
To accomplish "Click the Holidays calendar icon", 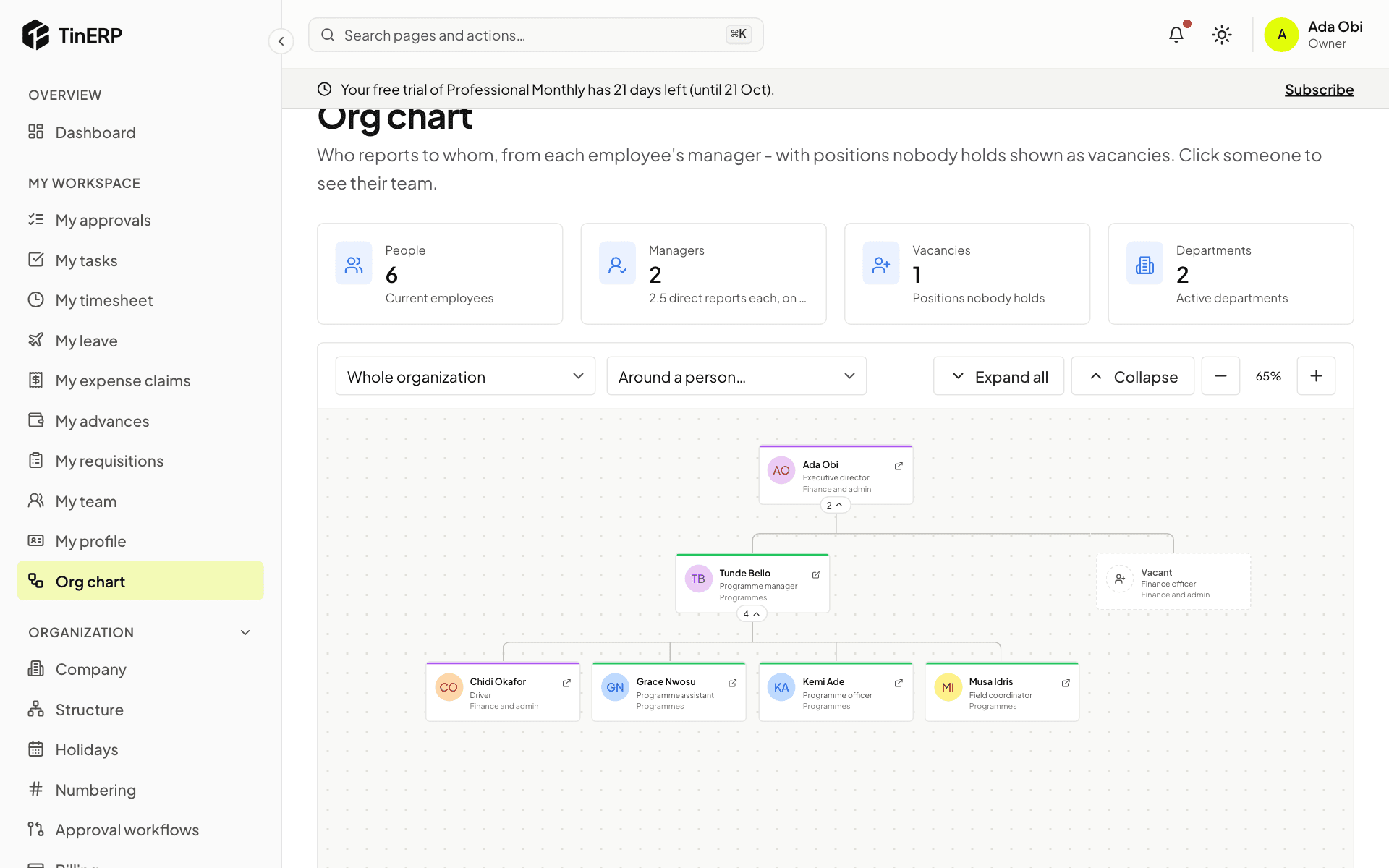I will pyautogui.click(x=36, y=749).
